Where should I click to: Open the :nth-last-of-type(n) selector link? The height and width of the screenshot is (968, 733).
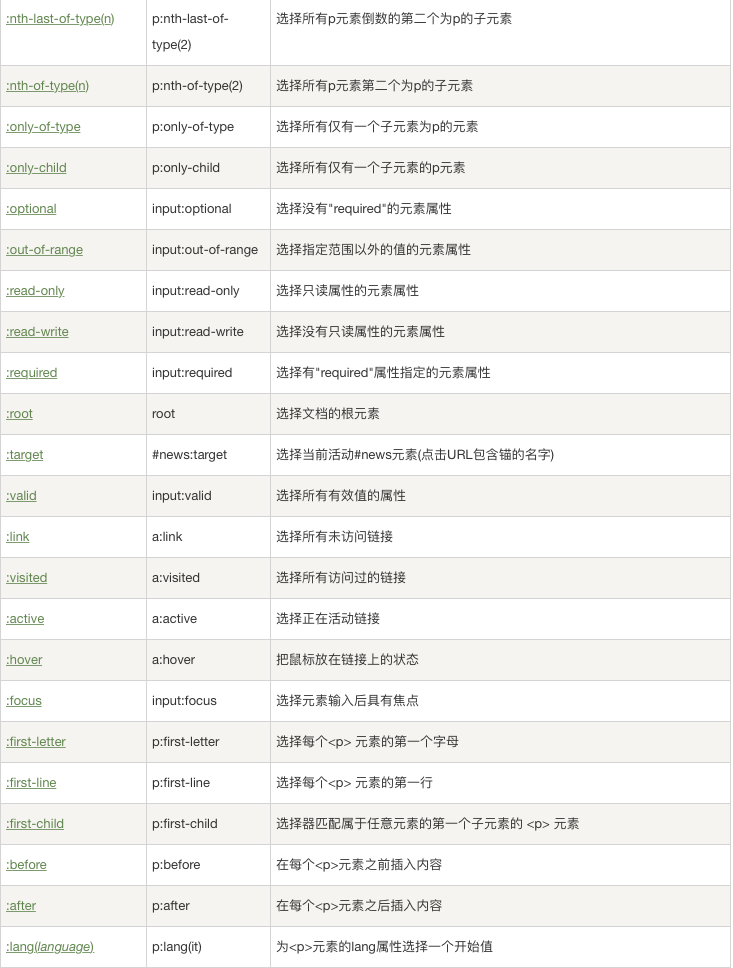[60, 19]
